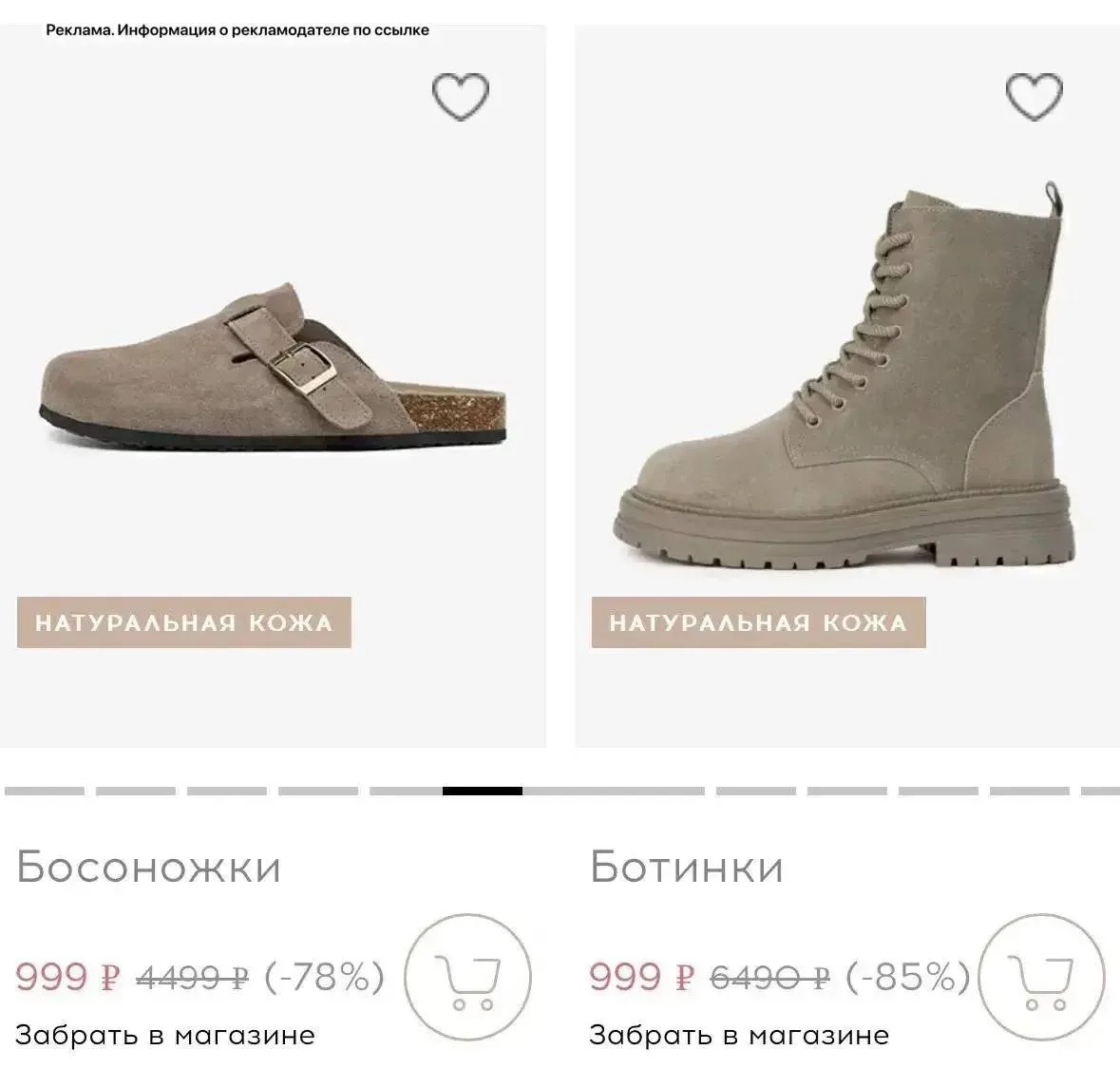This screenshot has width=1120, height=1088.
Task: Select Забрать в магазине under Ботинки
Action: tap(739, 1035)
